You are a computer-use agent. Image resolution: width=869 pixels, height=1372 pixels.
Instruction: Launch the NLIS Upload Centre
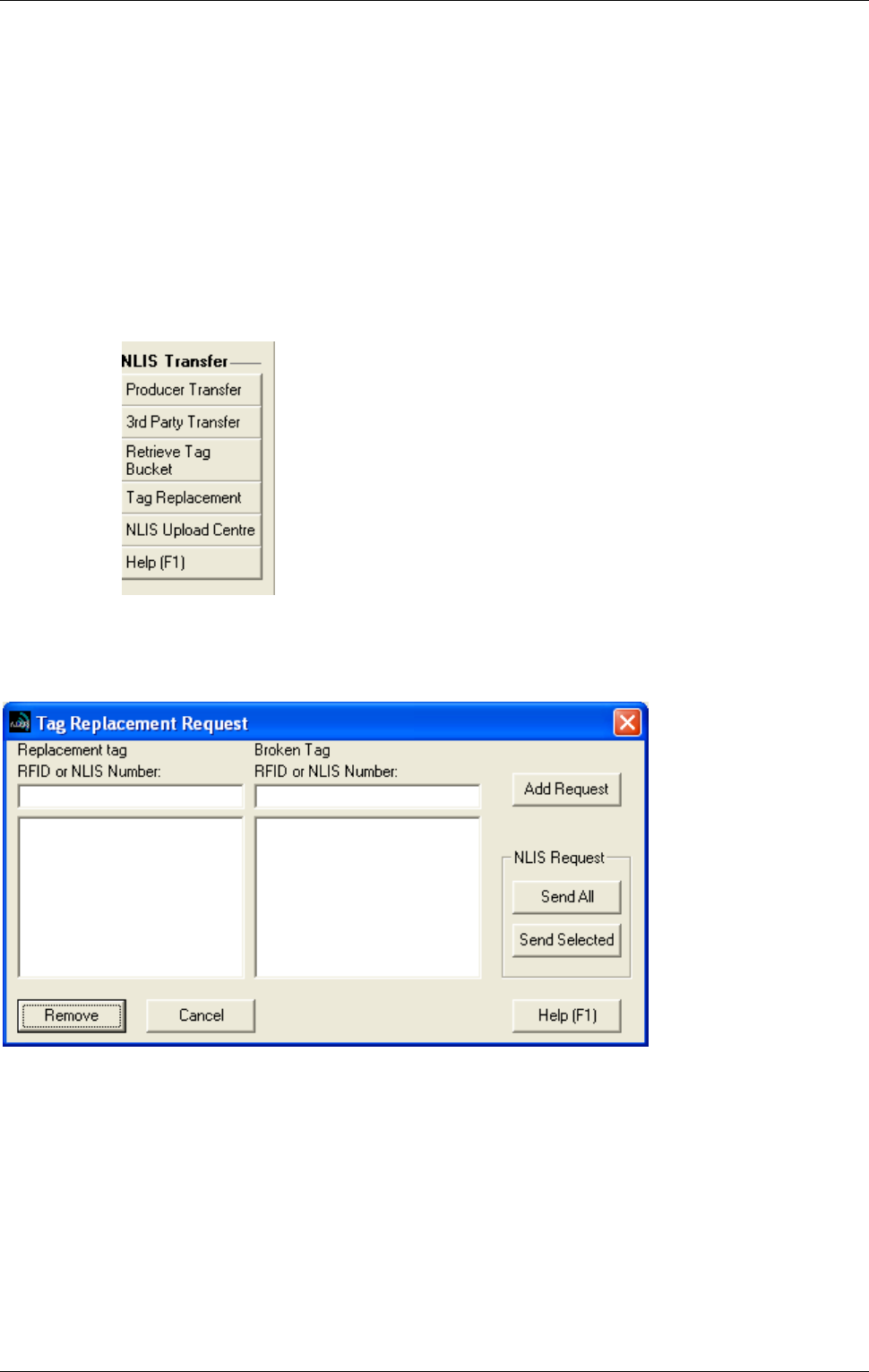[192, 530]
